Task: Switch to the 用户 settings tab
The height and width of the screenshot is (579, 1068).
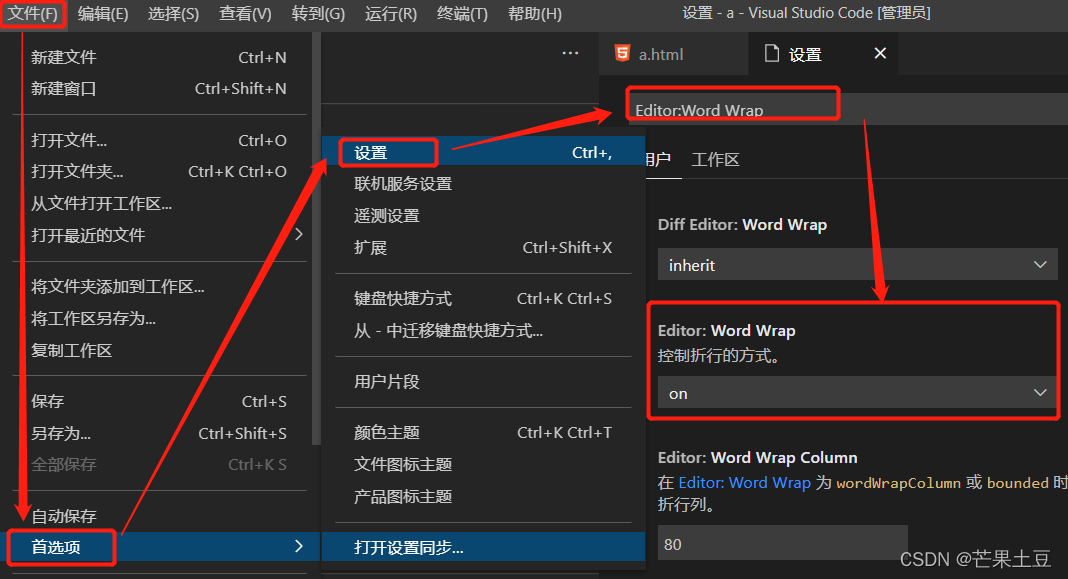Action: [658, 160]
